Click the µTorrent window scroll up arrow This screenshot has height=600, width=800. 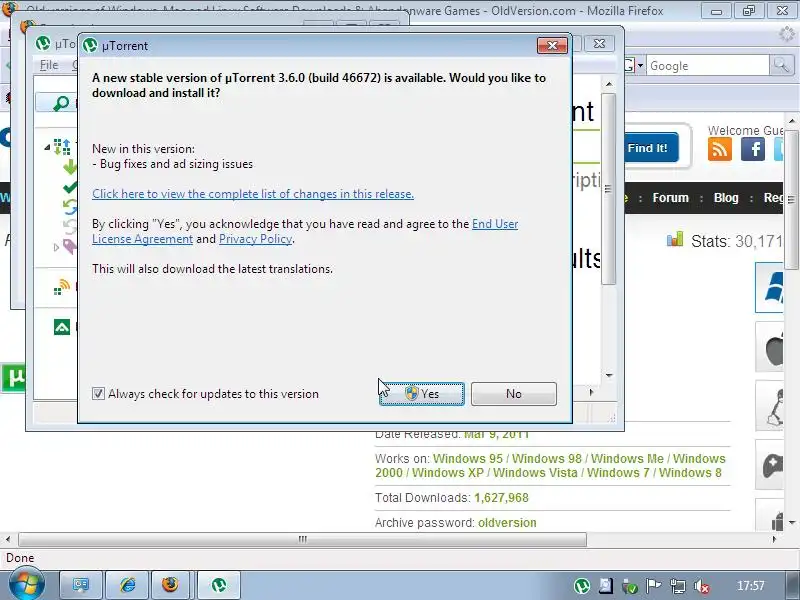click(x=609, y=84)
